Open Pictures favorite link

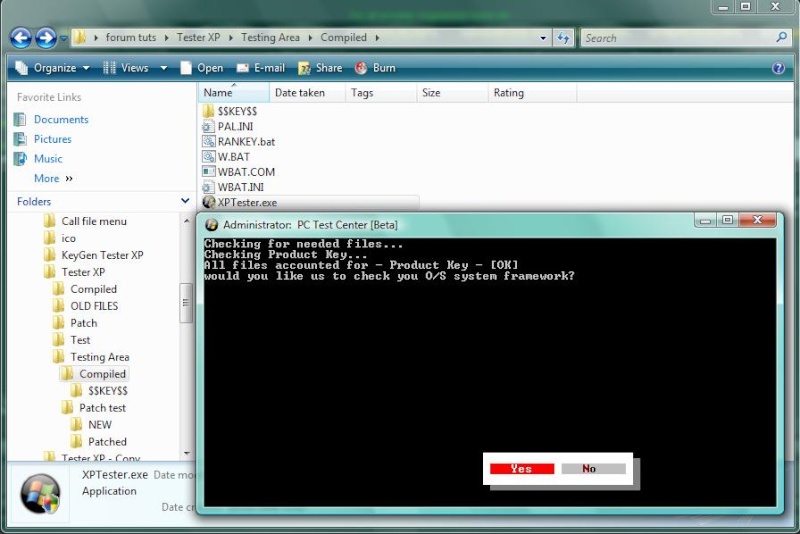[x=53, y=139]
